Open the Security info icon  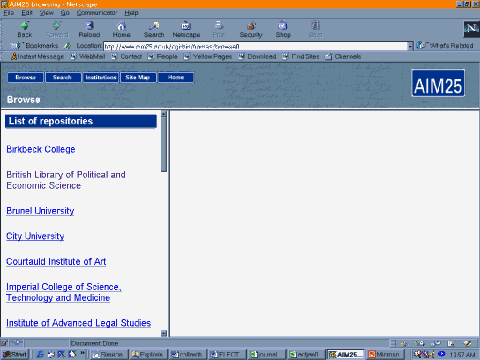(x=251, y=29)
